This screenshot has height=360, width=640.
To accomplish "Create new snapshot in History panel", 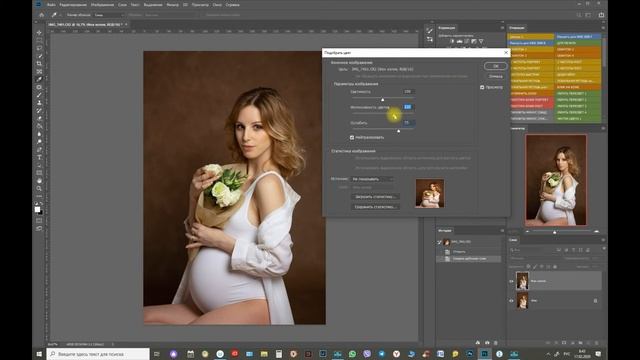I will coord(487,343).
